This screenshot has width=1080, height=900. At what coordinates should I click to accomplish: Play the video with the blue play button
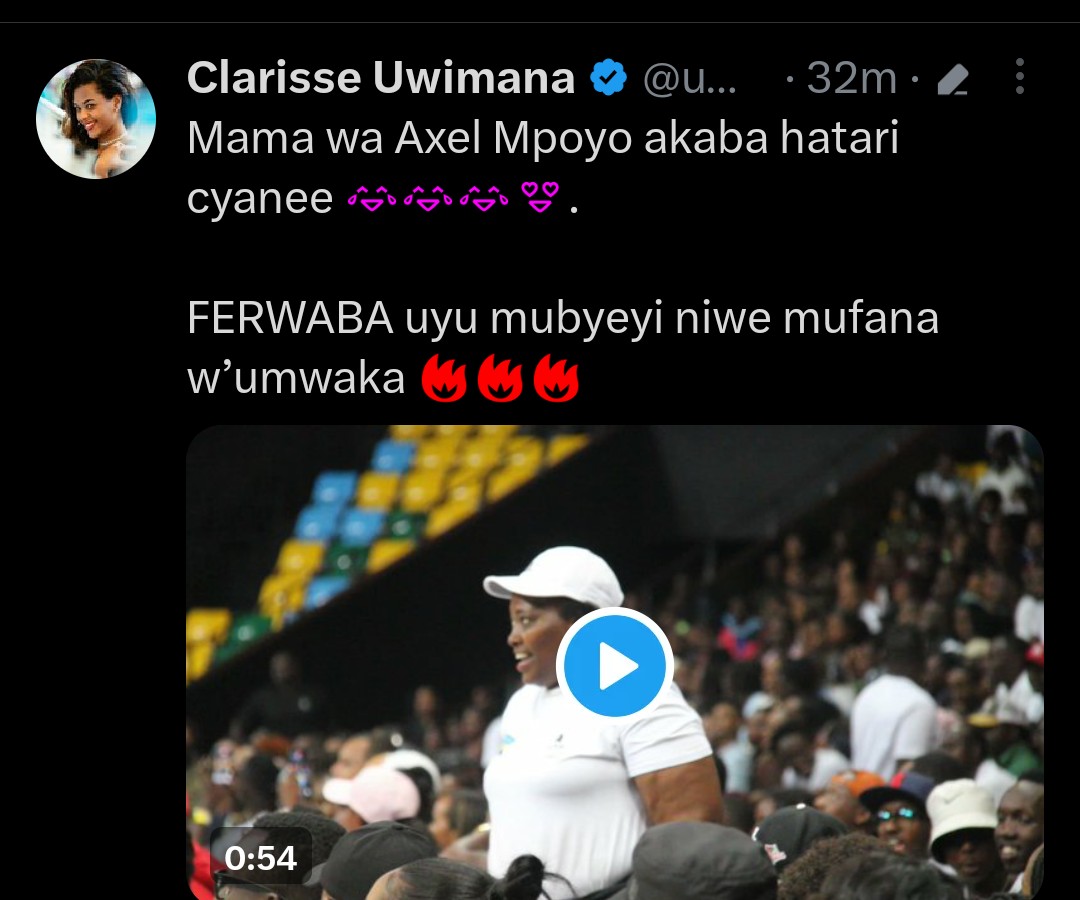coord(614,666)
